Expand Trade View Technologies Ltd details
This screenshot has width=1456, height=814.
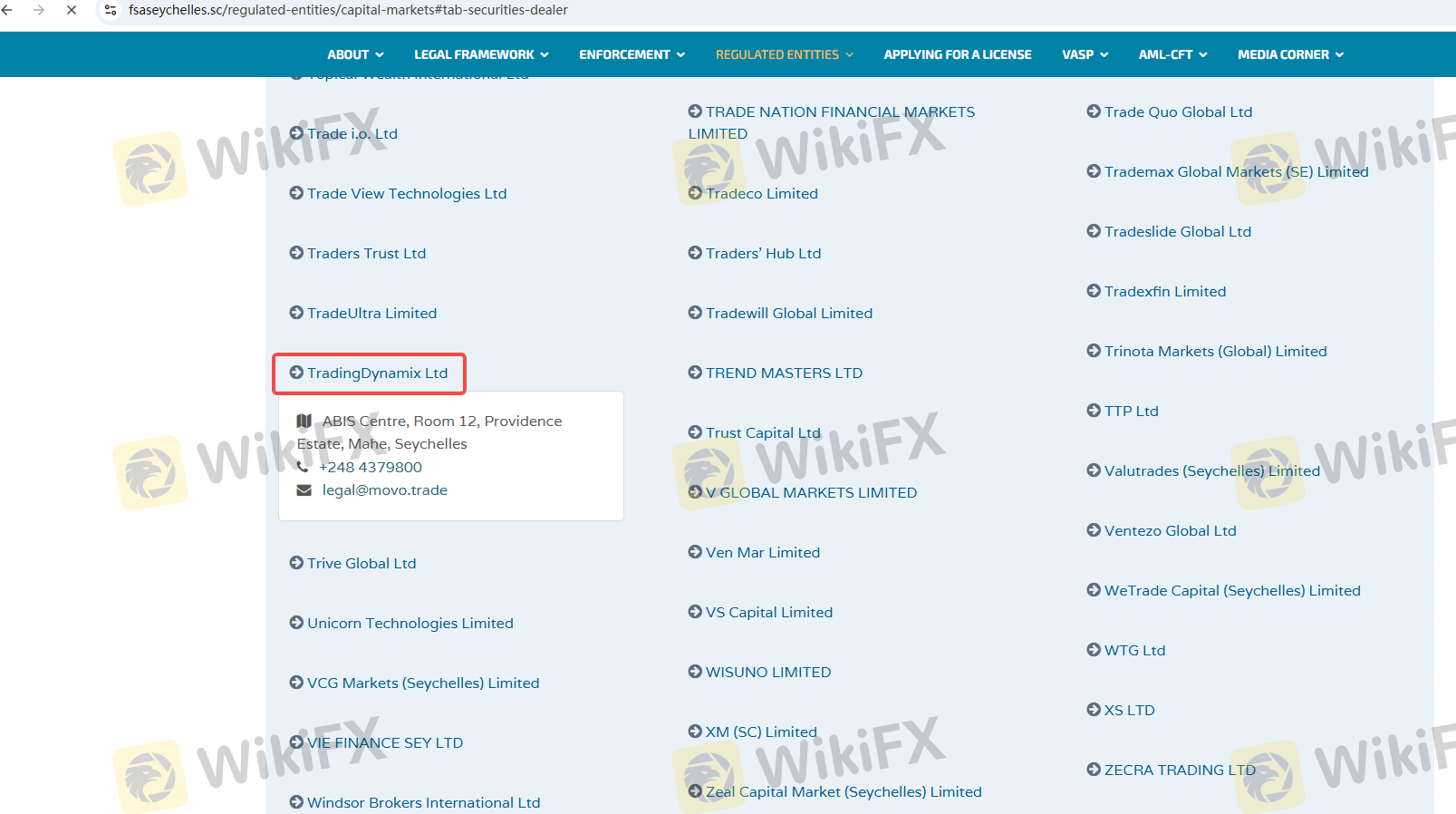click(407, 193)
